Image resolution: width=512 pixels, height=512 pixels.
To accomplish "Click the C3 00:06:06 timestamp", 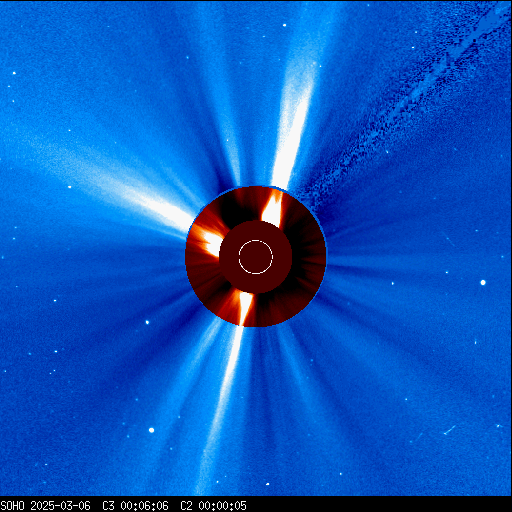I will pyautogui.click(x=135, y=506).
